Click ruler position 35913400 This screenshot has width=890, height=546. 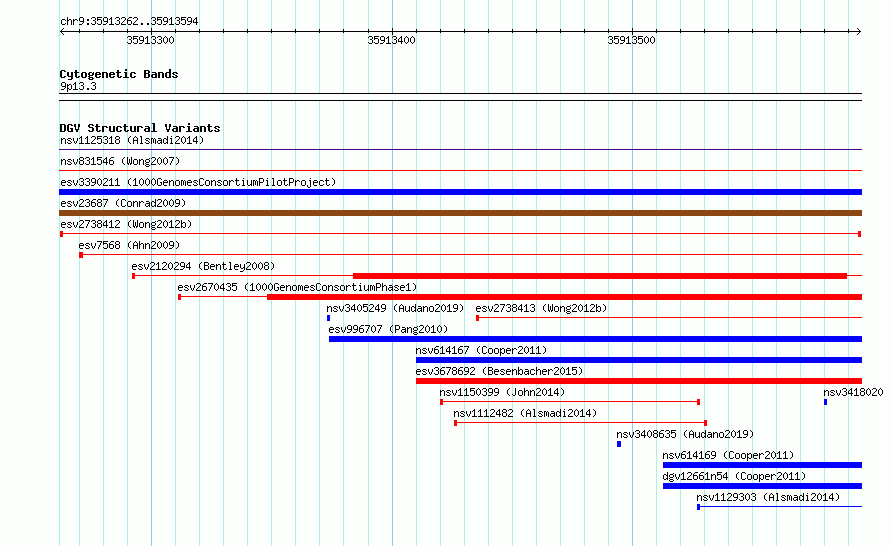click(391, 40)
